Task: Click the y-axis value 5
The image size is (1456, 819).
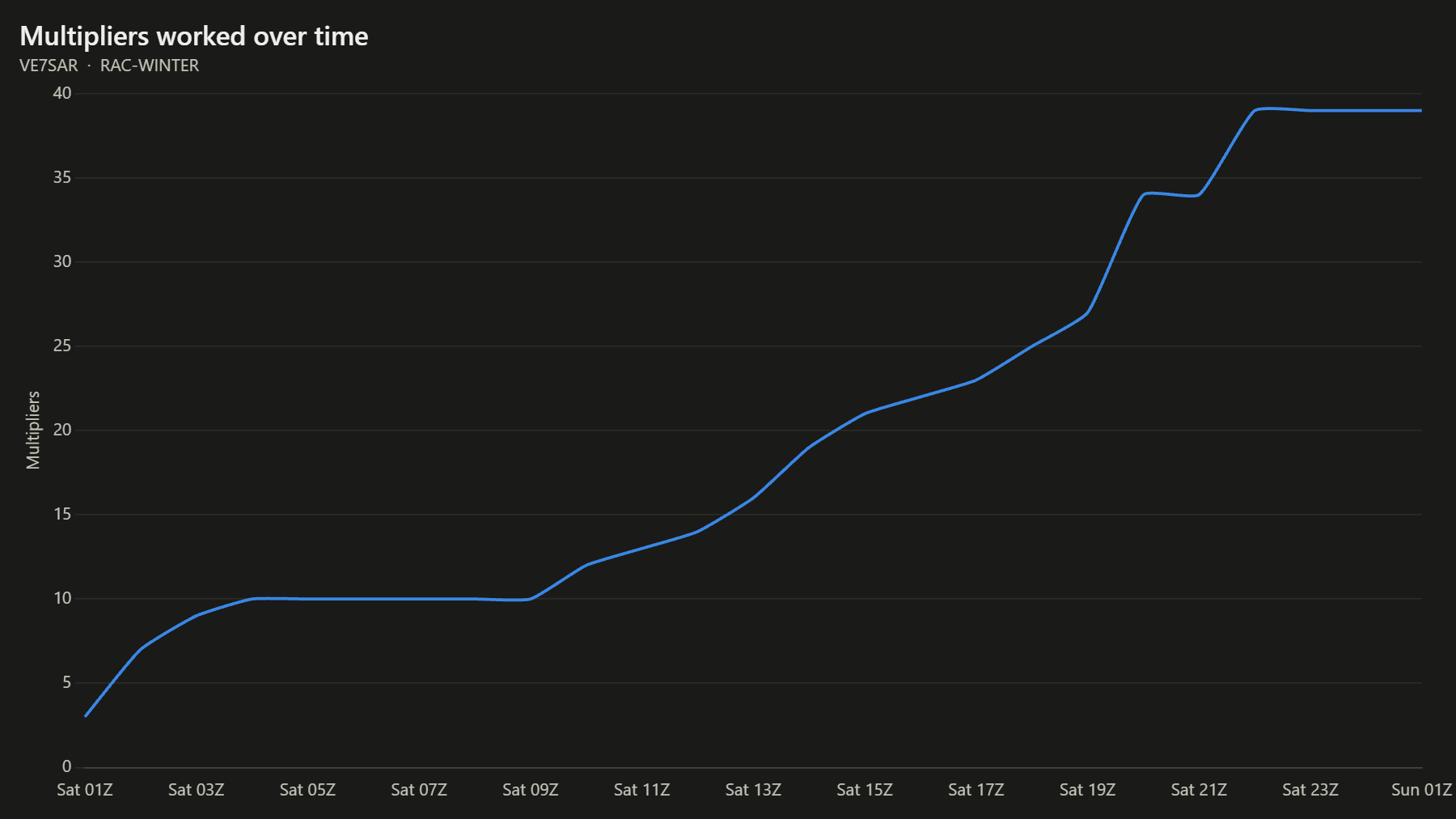Action: 67,682
